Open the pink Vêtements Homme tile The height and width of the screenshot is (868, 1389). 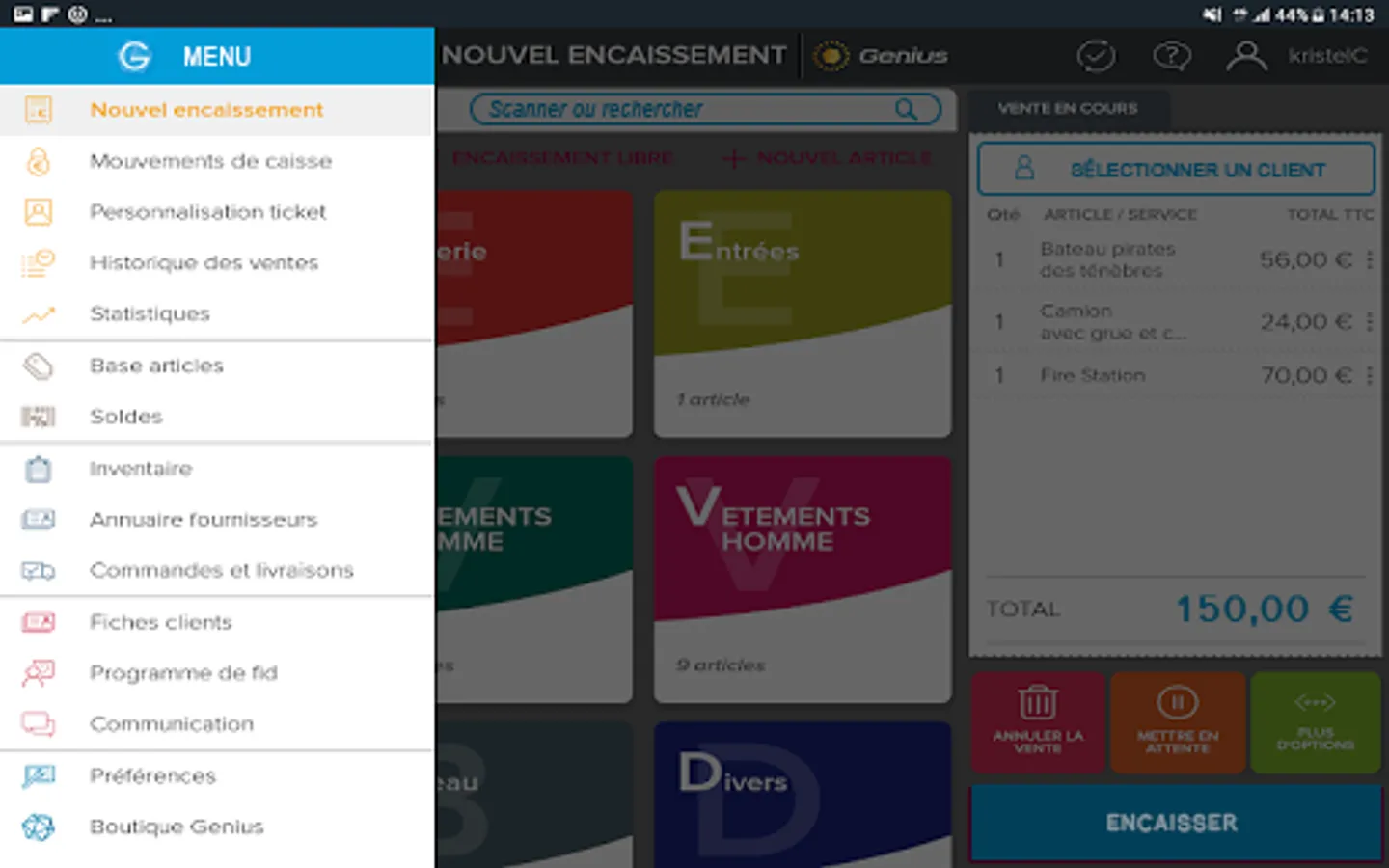(803, 579)
